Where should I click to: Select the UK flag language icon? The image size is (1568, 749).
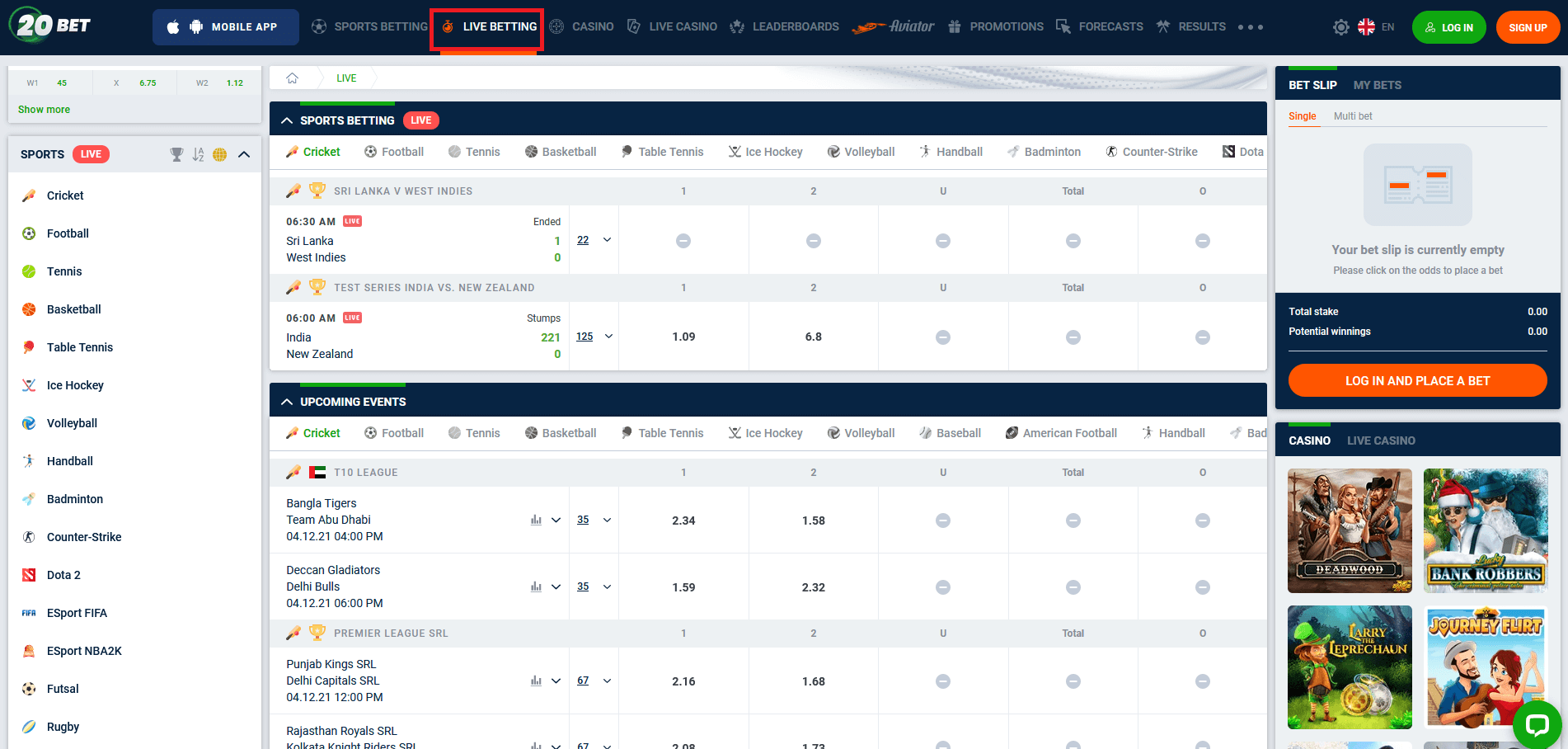tap(1366, 27)
